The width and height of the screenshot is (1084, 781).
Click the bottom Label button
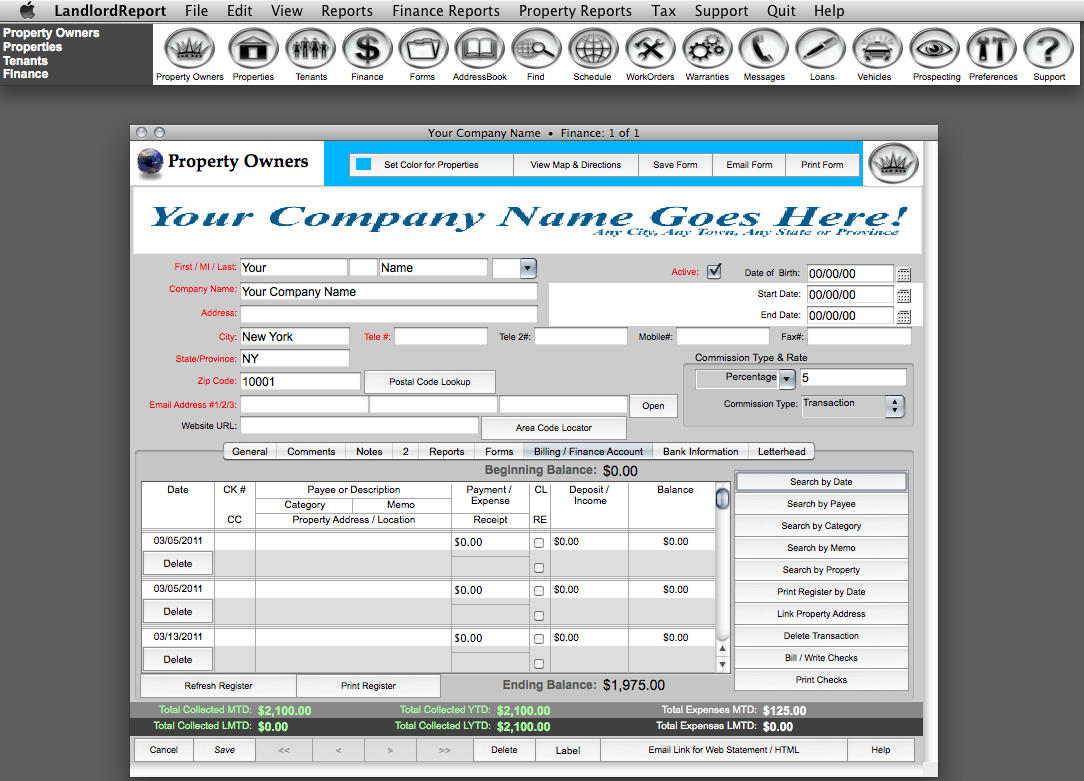click(x=568, y=750)
